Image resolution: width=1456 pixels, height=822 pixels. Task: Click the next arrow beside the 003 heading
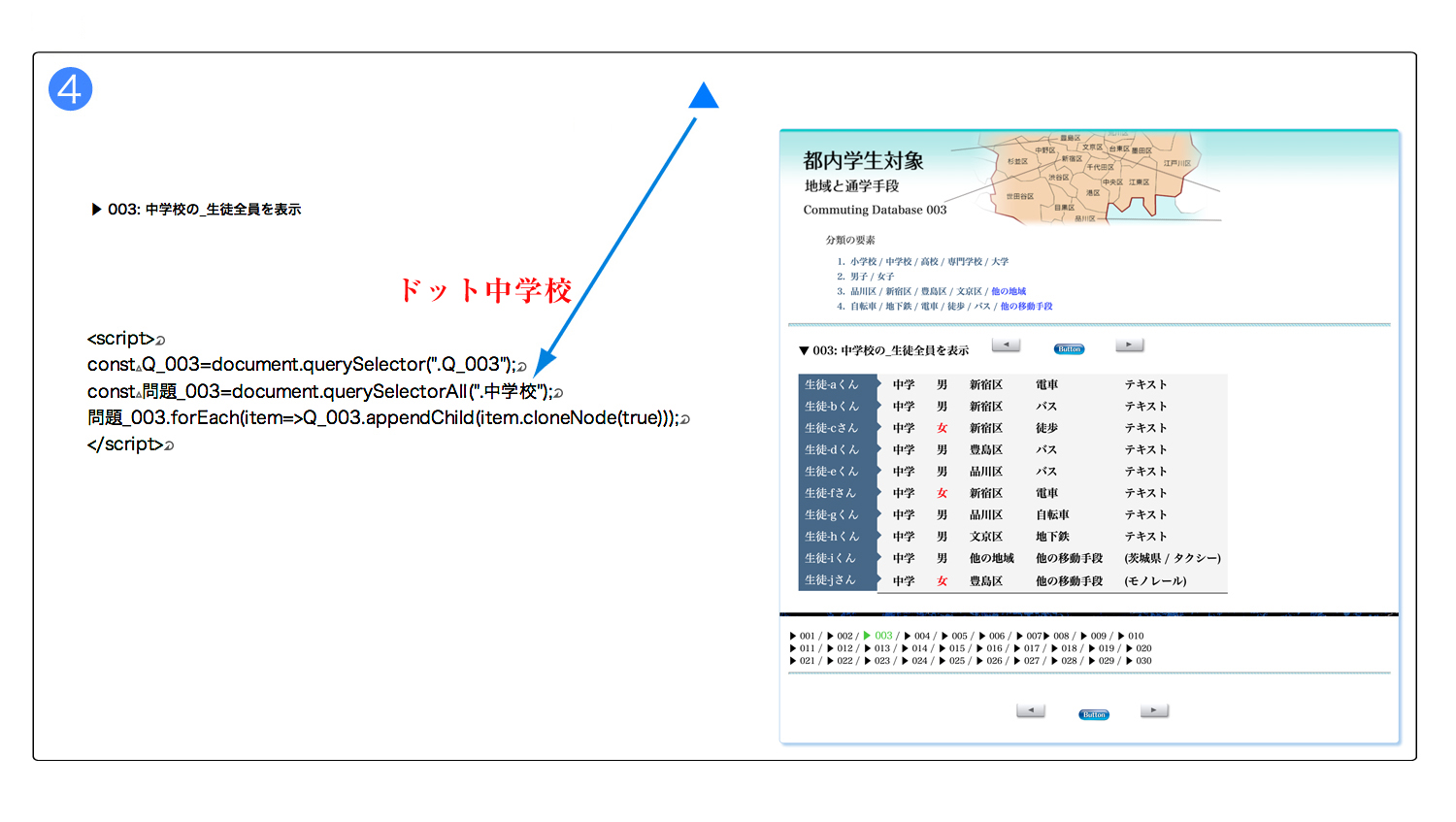point(1130,345)
